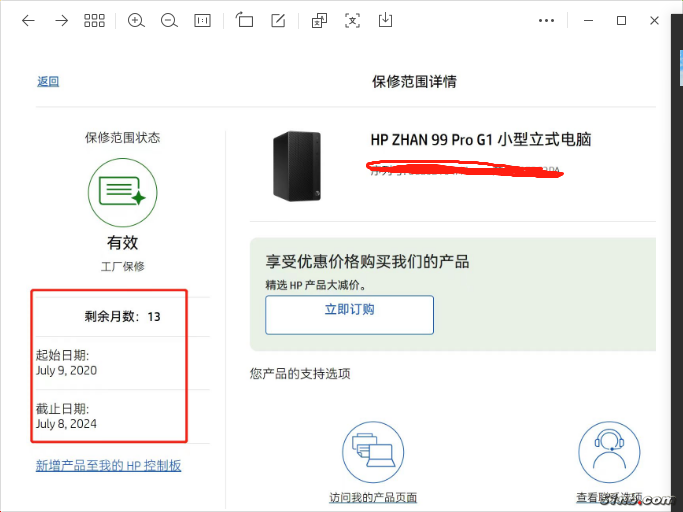Screen dimensions: 683x512
Task: Open 访问我的产品页面 link
Action: 373,498
